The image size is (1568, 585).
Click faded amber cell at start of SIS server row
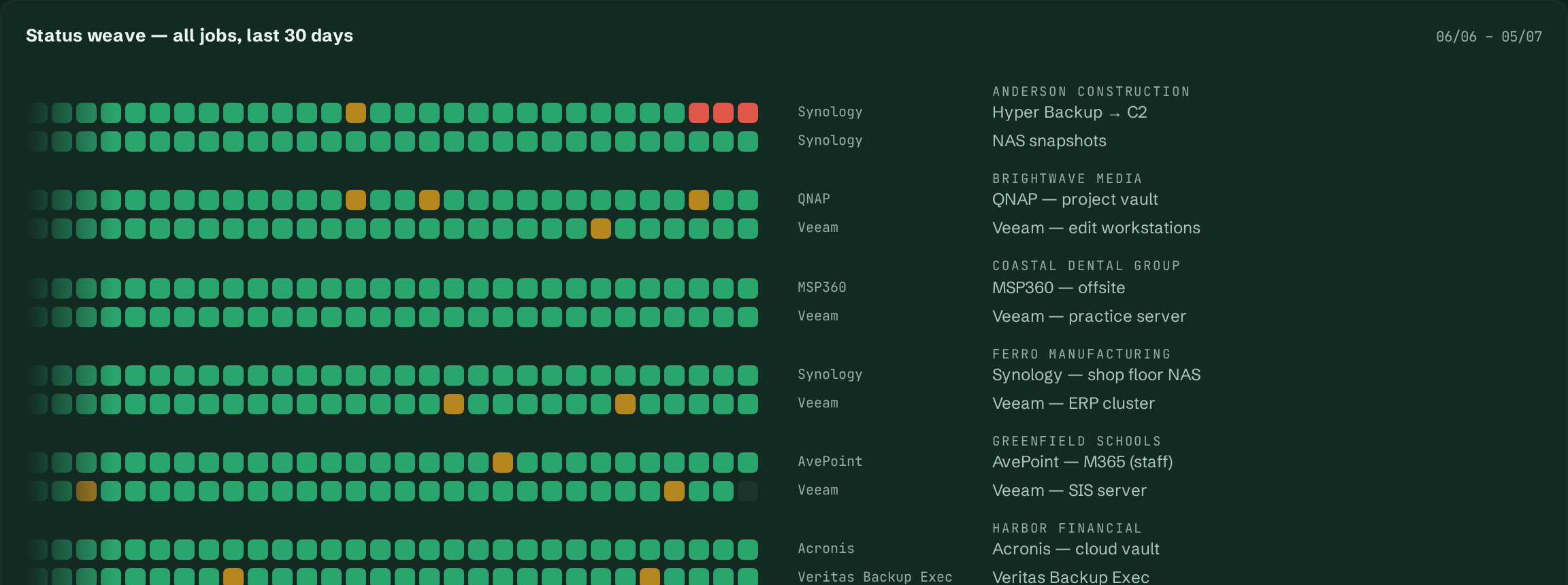click(x=86, y=491)
